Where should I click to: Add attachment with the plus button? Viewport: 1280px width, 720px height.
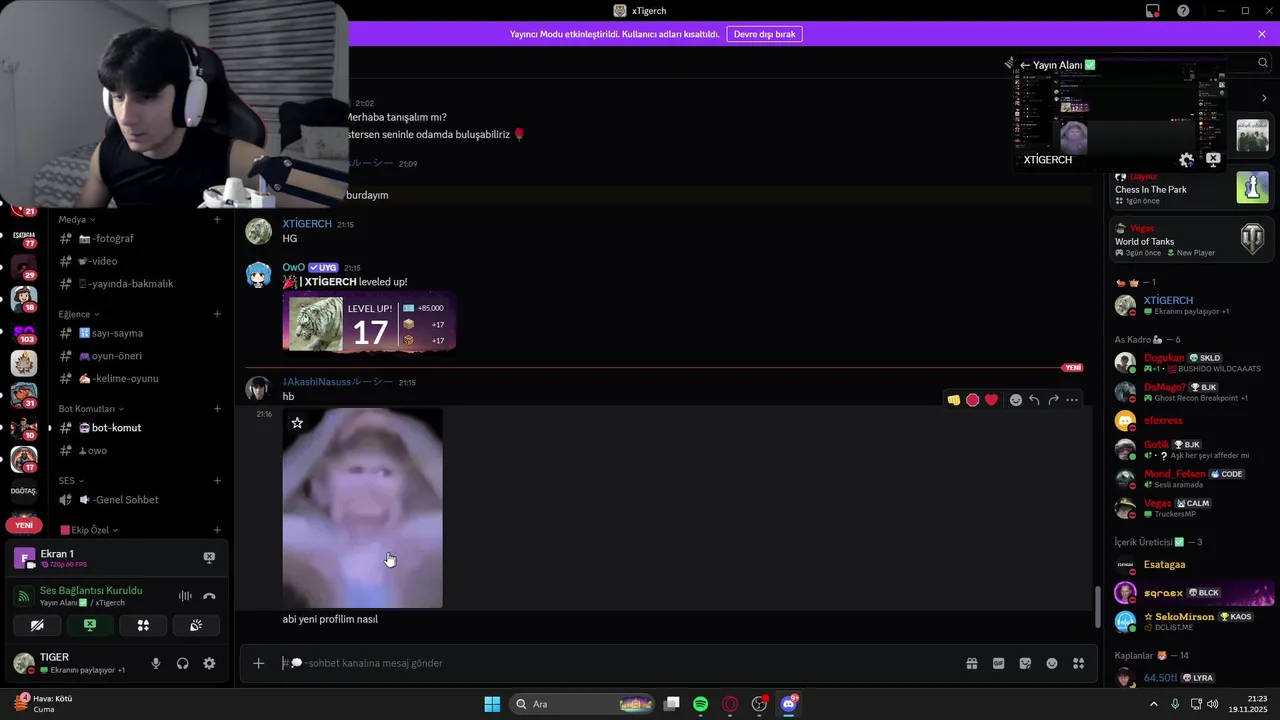click(x=258, y=663)
